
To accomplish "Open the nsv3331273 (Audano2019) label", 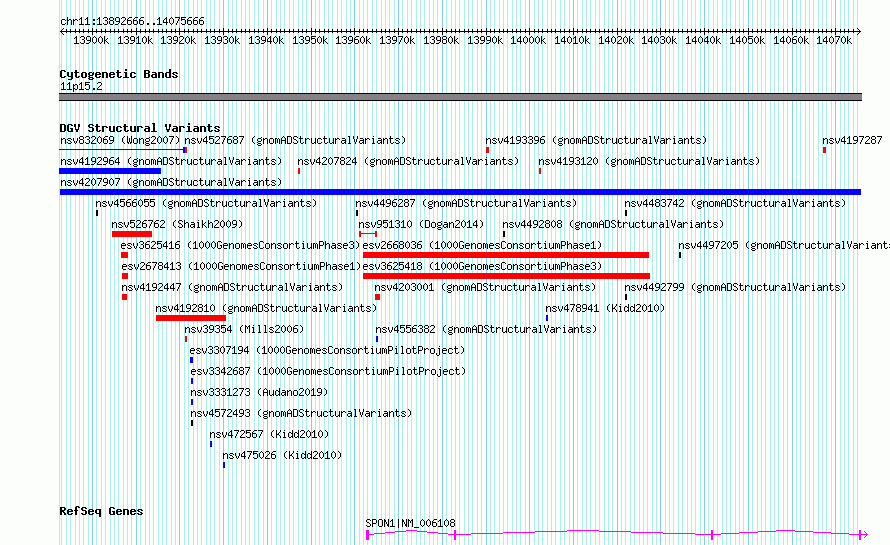I will click(259, 392).
